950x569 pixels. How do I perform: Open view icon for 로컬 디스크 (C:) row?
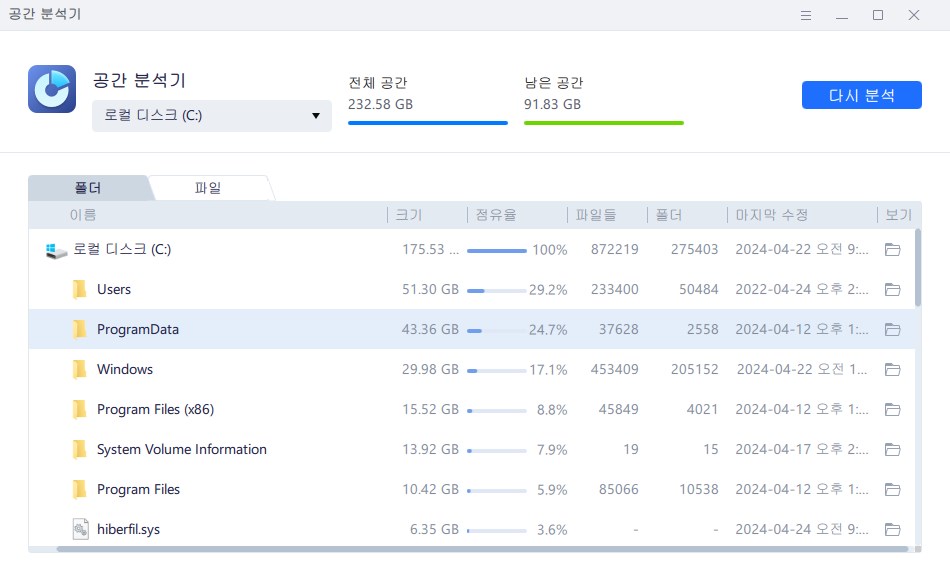coord(893,250)
